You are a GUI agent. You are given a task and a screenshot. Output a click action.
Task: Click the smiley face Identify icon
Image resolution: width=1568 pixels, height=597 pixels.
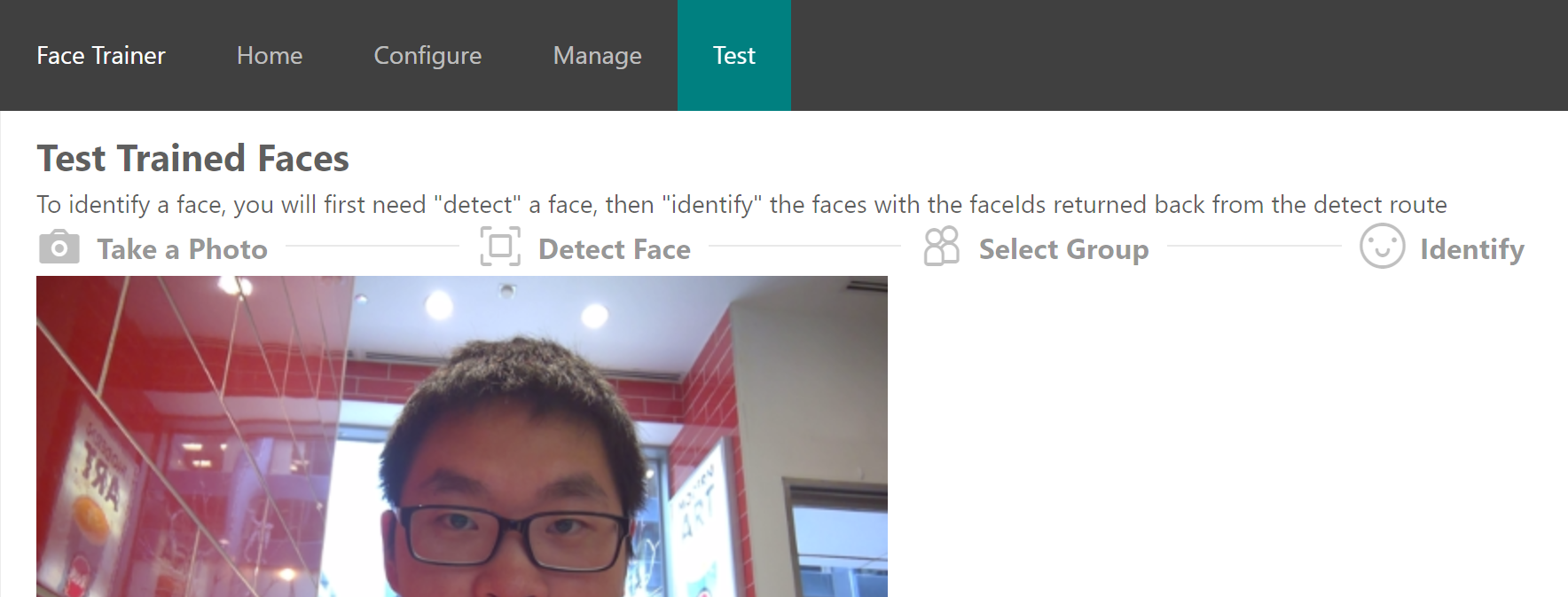1382,246
